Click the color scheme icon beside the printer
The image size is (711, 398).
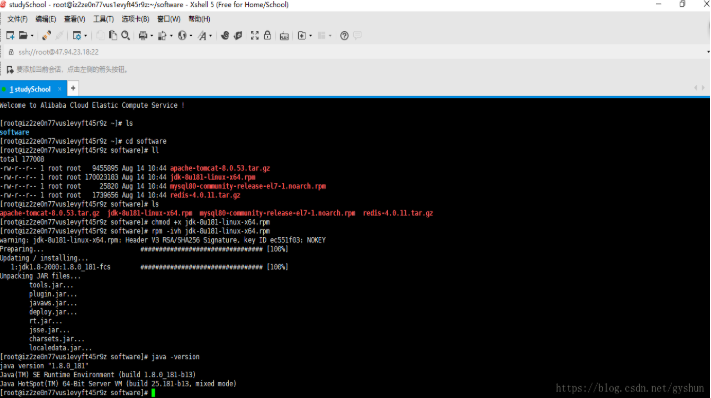click(162, 35)
